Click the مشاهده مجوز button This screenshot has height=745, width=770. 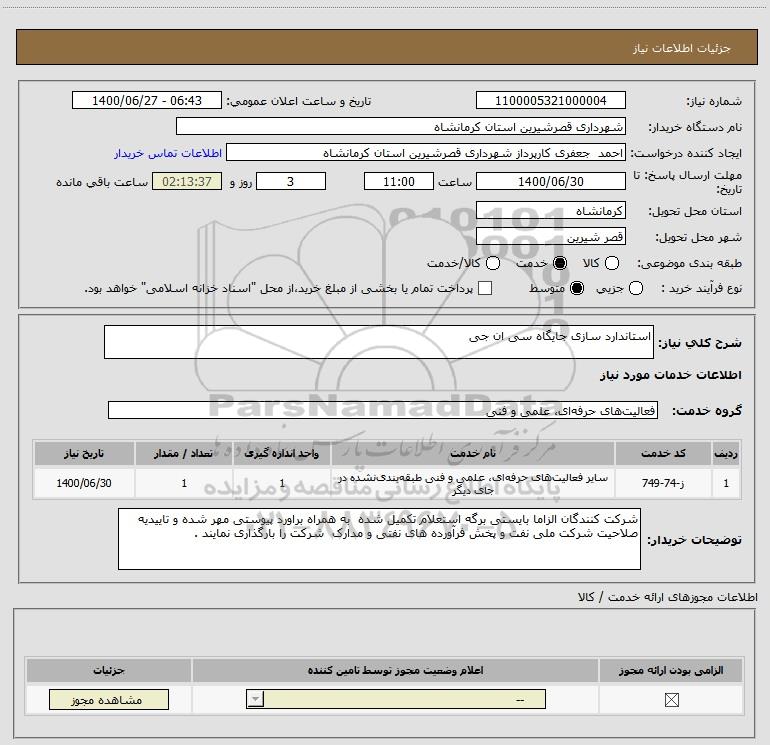[x=109, y=699]
